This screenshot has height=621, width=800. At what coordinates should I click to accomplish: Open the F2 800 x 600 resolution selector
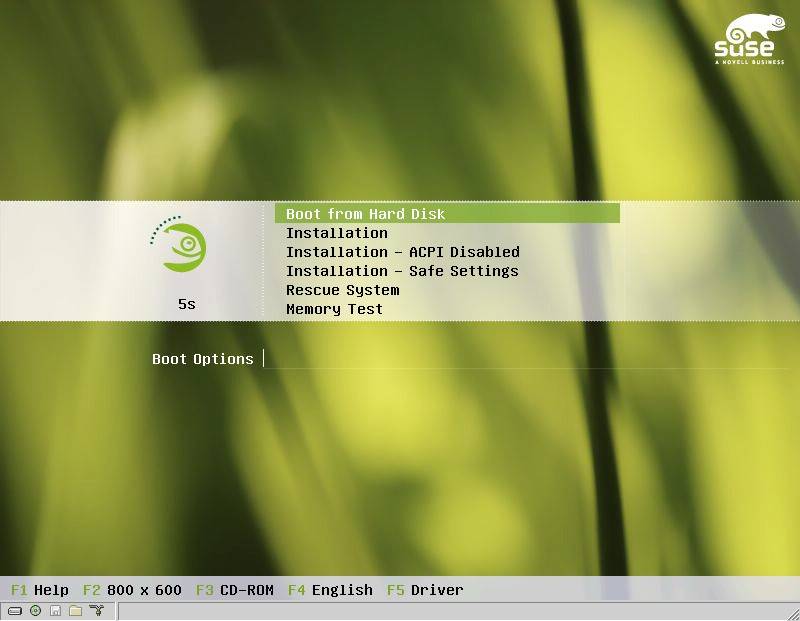[132, 590]
